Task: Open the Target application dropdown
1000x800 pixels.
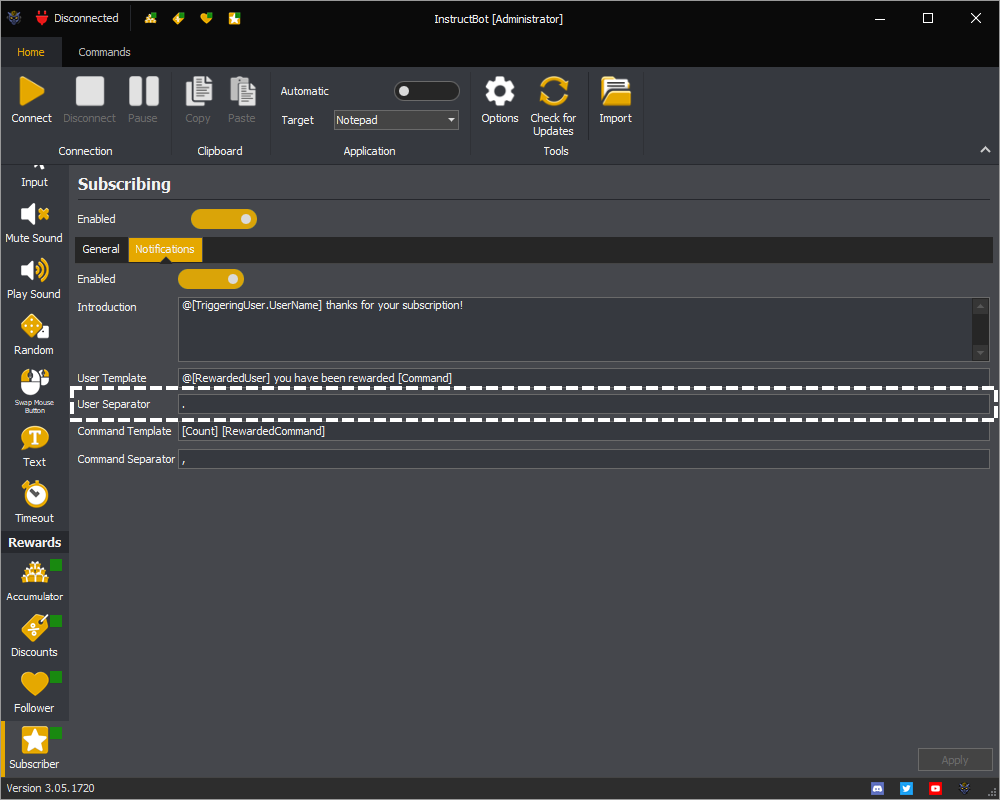Action: point(396,120)
